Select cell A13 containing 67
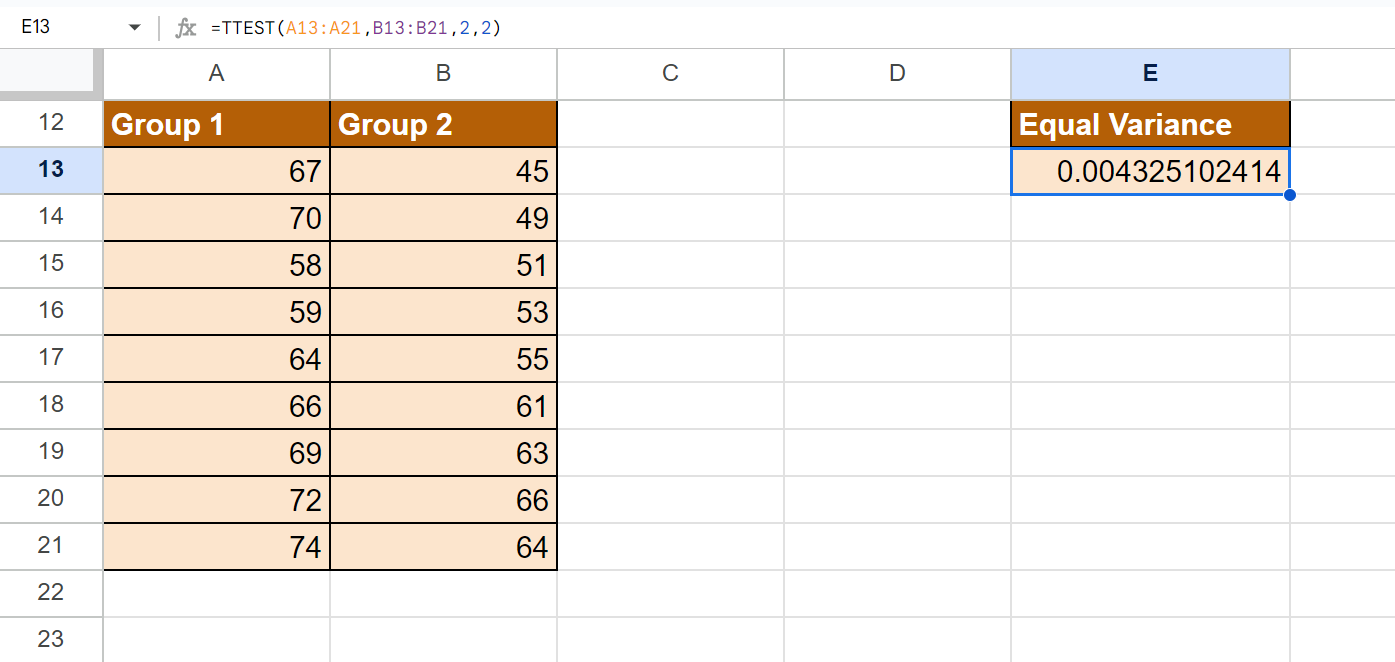The height and width of the screenshot is (662, 1395). (x=217, y=171)
